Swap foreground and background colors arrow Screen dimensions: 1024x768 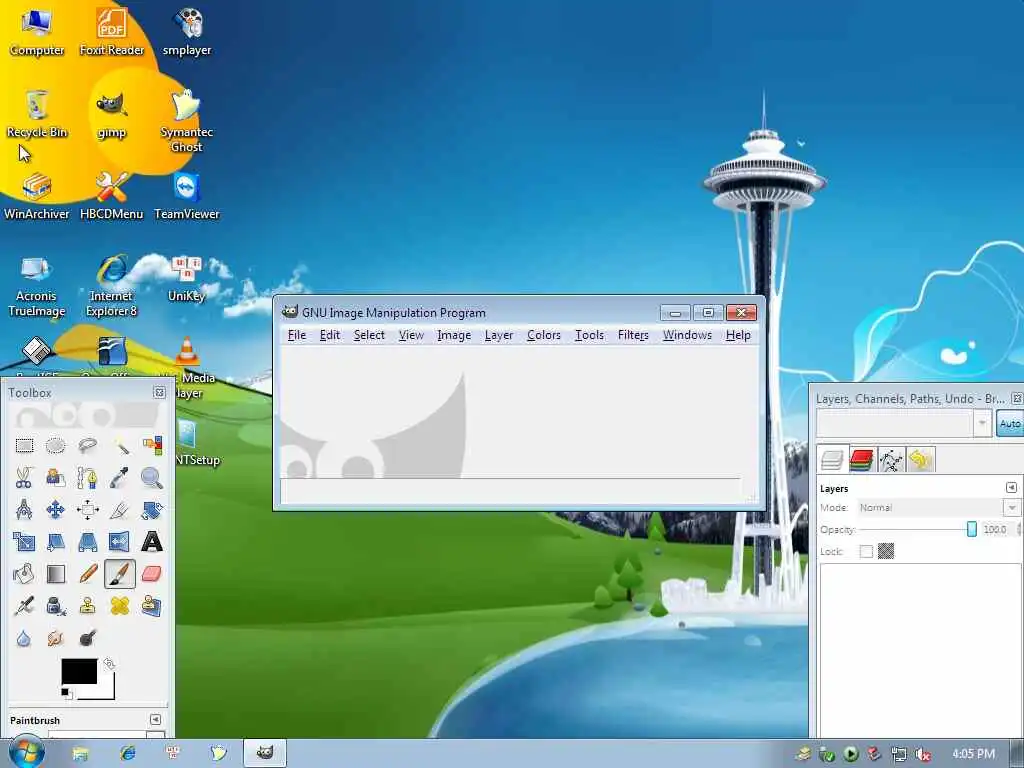click(109, 664)
